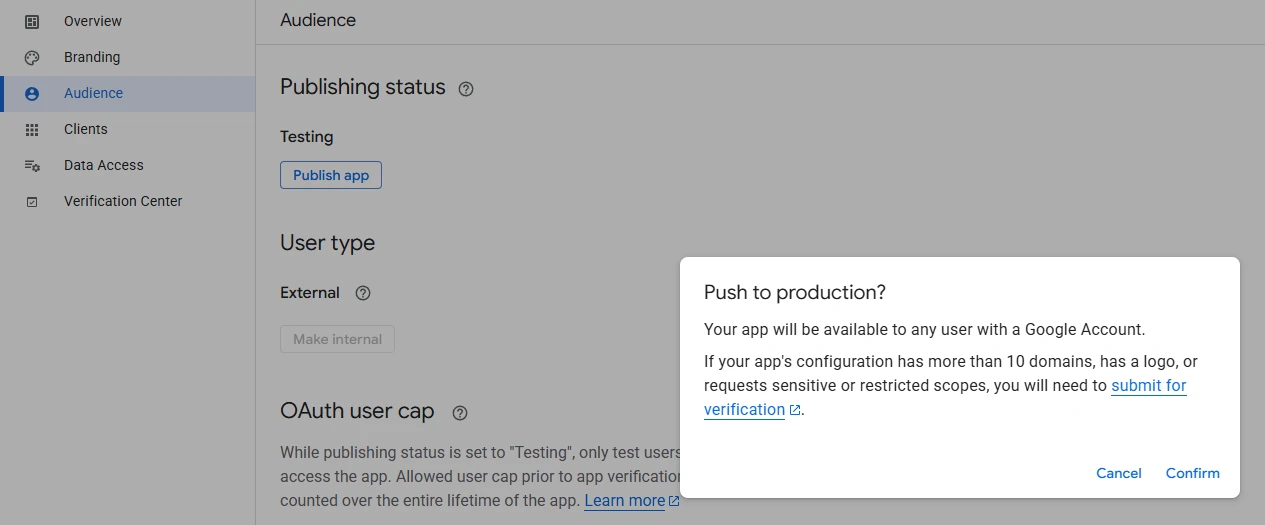Click the Verification Center checkbox icon
This screenshot has width=1265, height=525.
32,201
